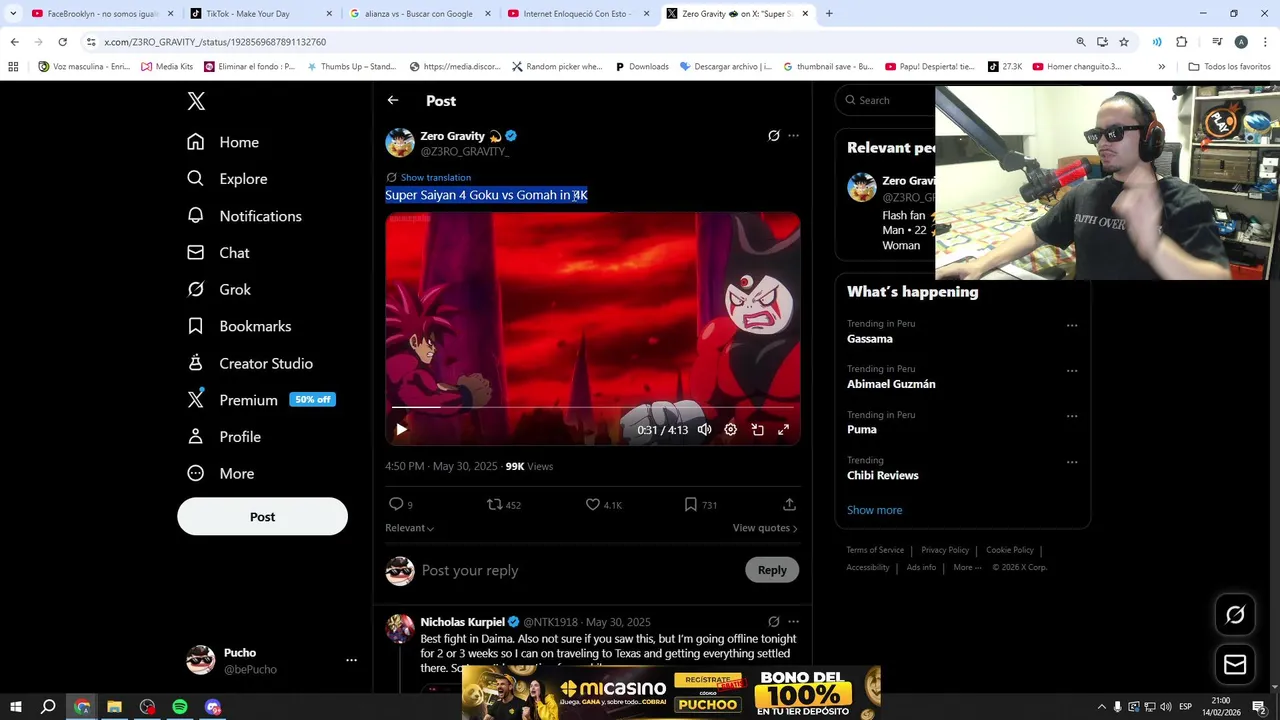Click the Grok icon on Nicholas Kurpiel's reply
The image size is (1280, 720).
coord(773,622)
